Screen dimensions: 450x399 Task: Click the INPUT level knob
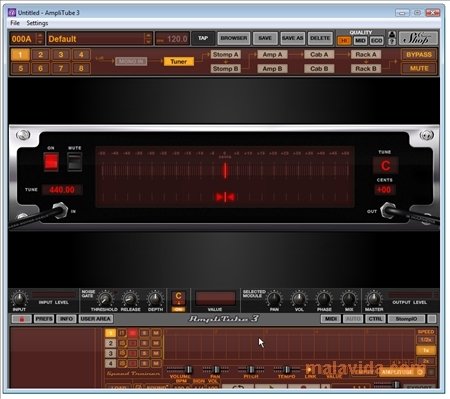(19, 299)
